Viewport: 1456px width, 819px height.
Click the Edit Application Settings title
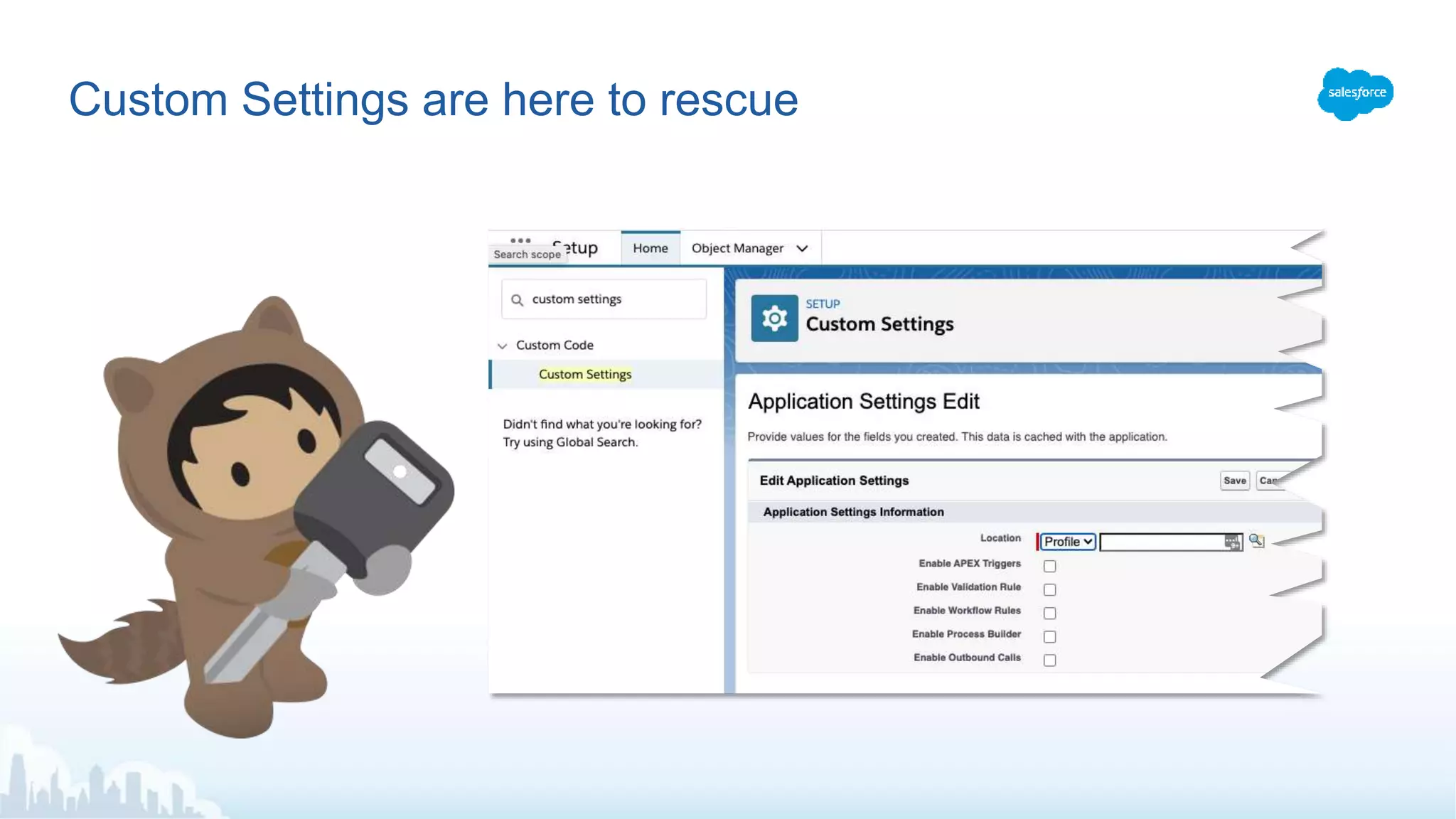pyautogui.click(x=834, y=481)
